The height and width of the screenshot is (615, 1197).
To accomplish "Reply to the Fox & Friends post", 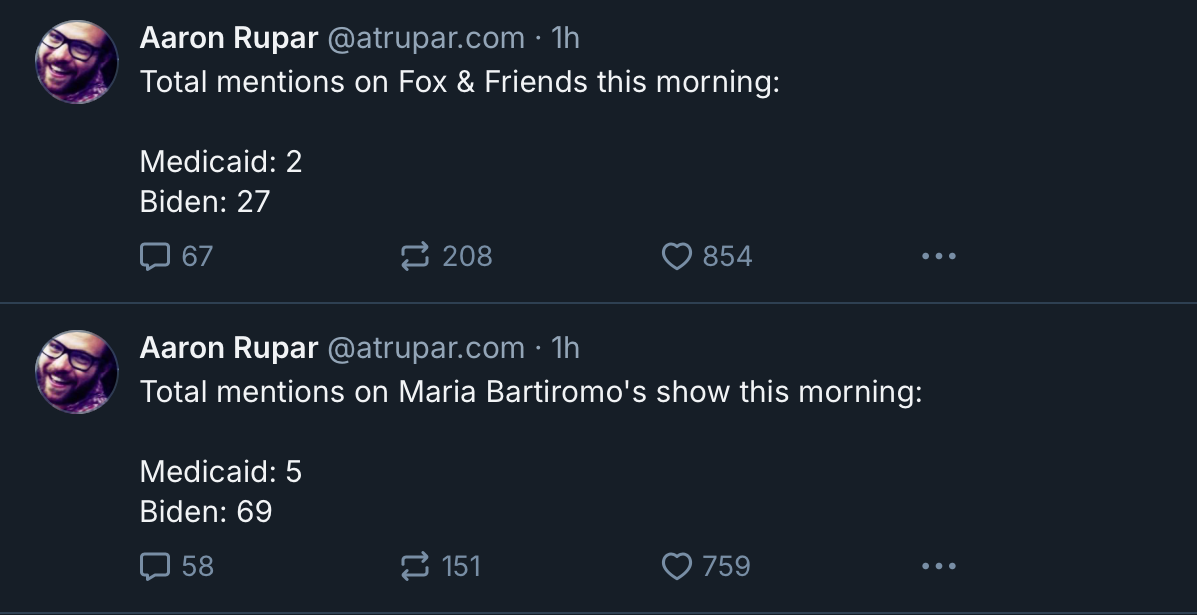I will point(155,257).
